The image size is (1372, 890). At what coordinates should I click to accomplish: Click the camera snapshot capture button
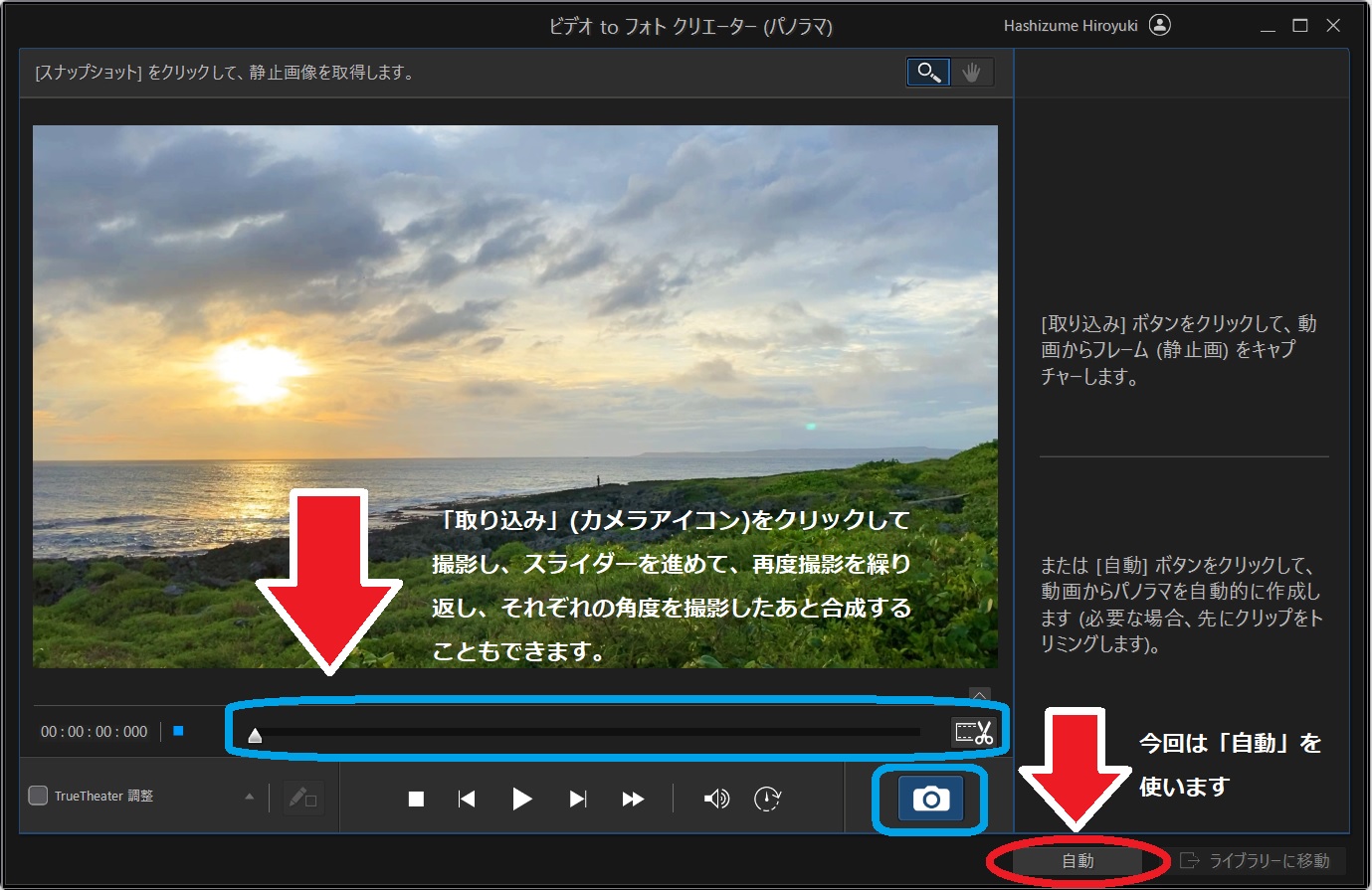point(930,799)
